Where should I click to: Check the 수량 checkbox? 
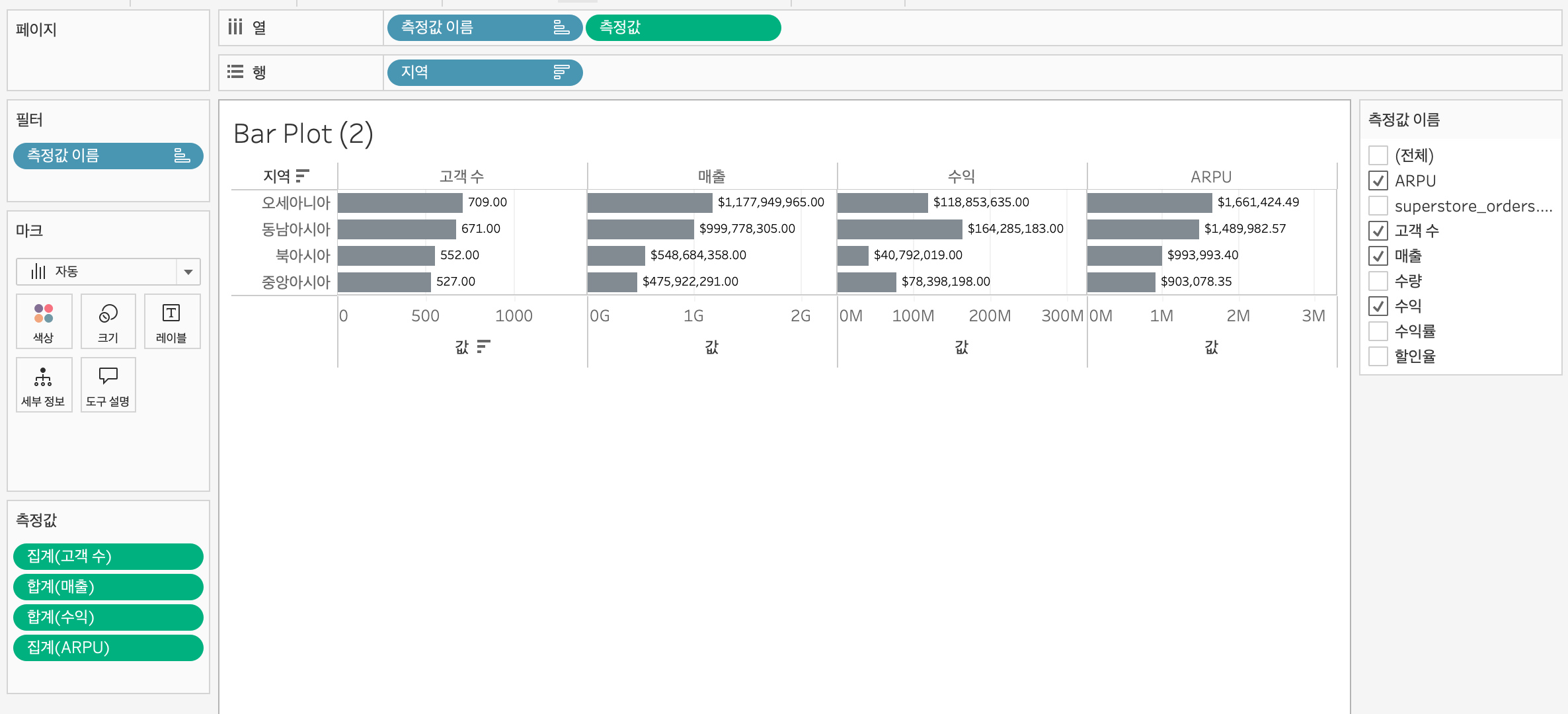point(1378,281)
